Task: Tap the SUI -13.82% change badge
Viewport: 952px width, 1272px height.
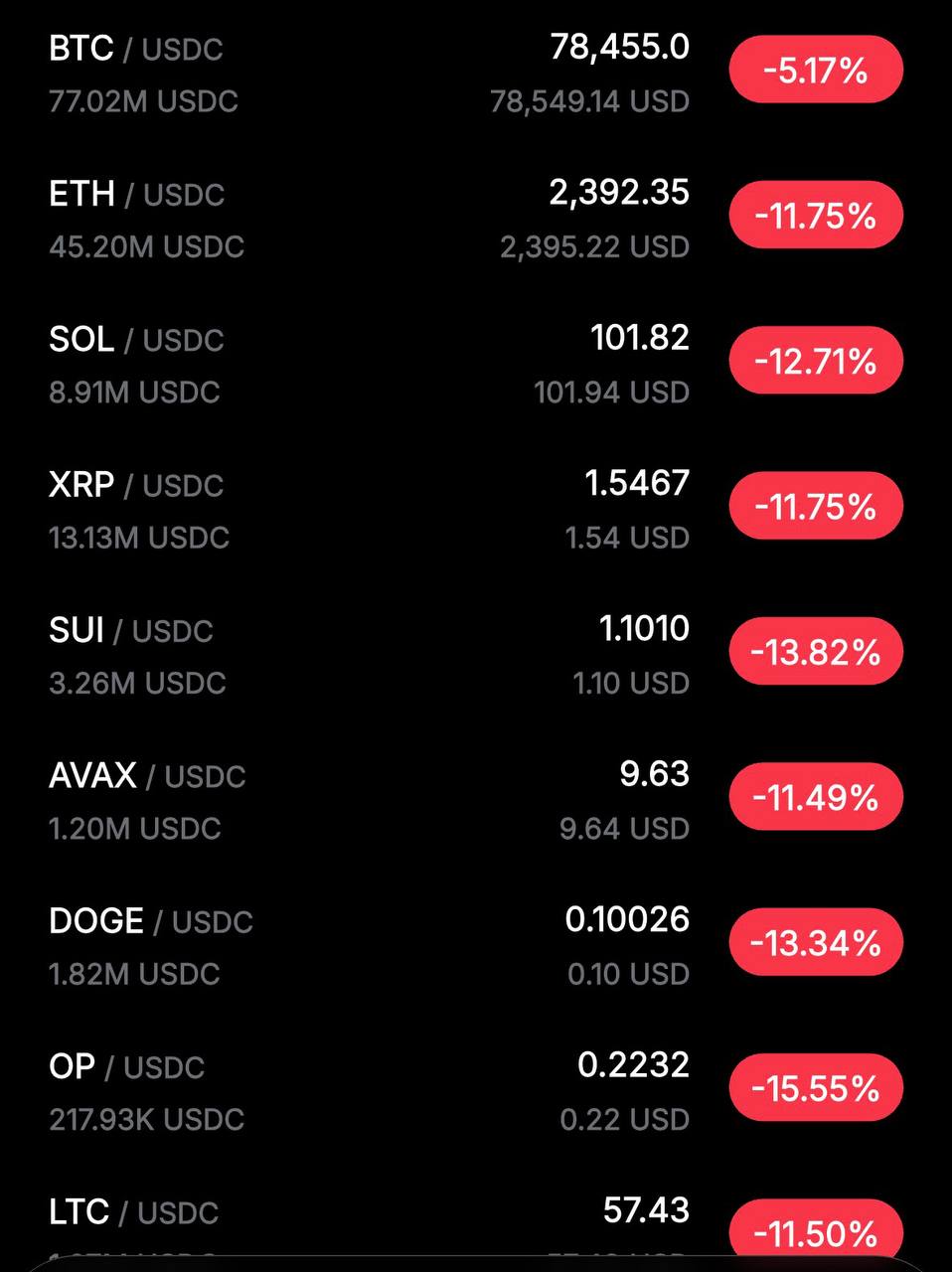Action: (816, 652)
